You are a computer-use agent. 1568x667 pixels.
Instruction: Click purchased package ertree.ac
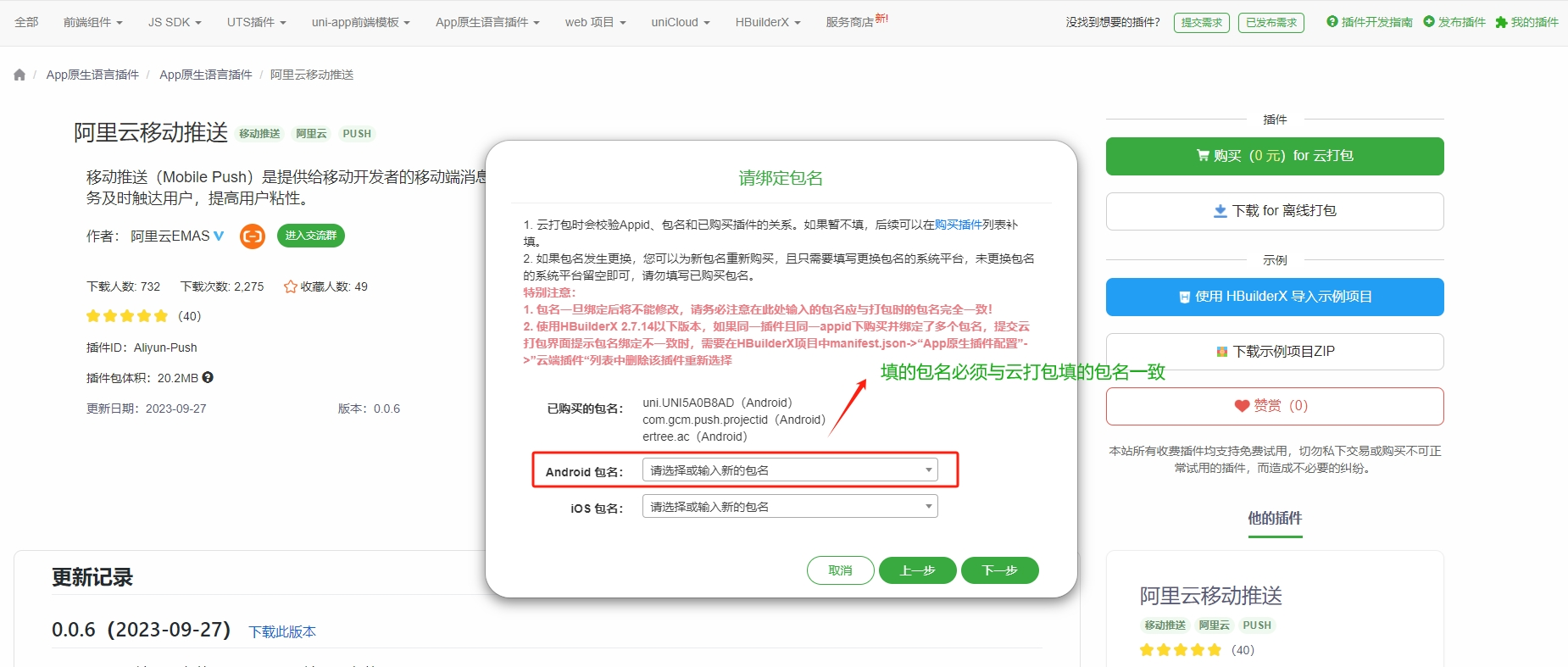point(694,436)
